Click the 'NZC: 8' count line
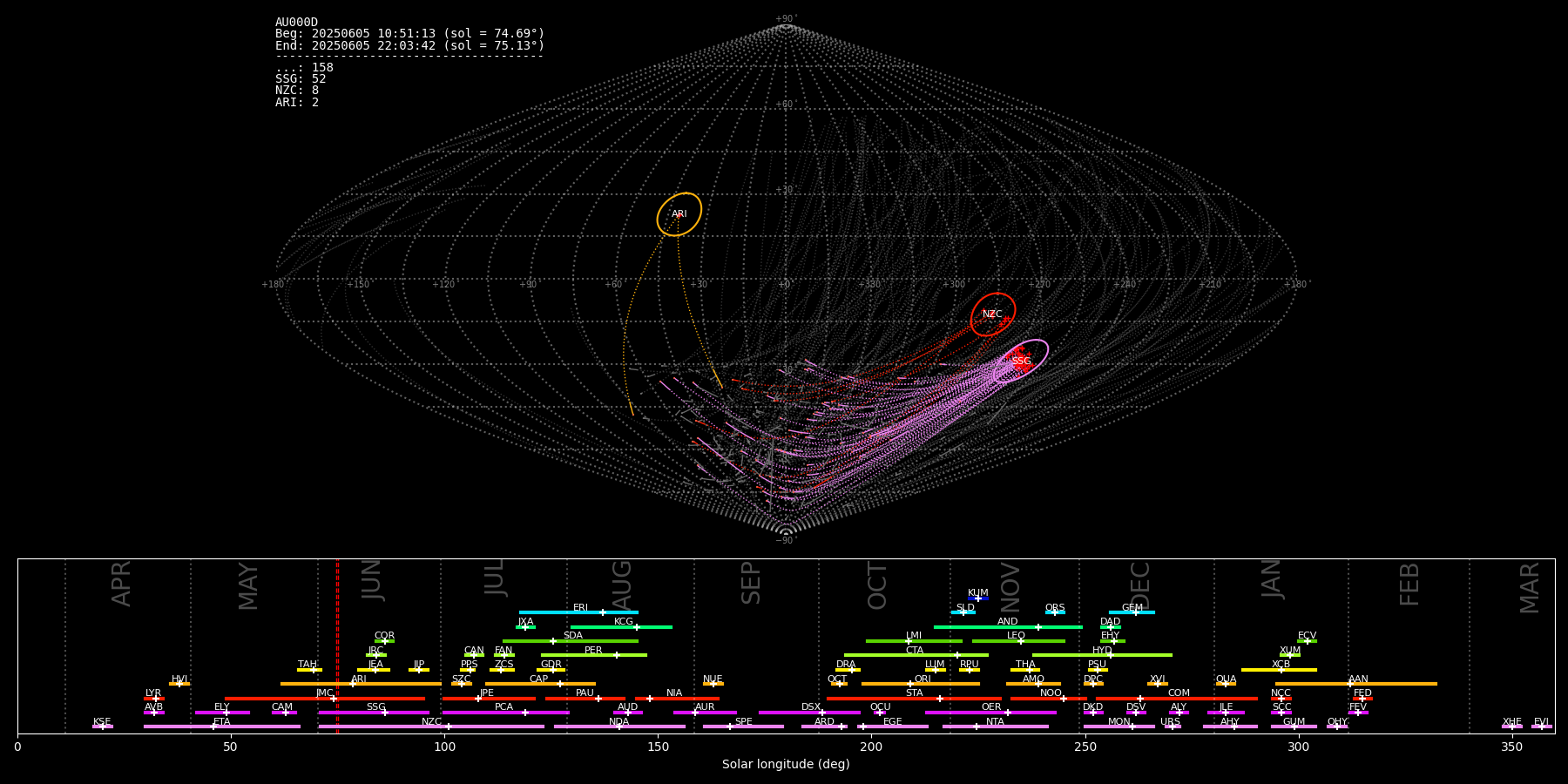 [x=297, y=91]
